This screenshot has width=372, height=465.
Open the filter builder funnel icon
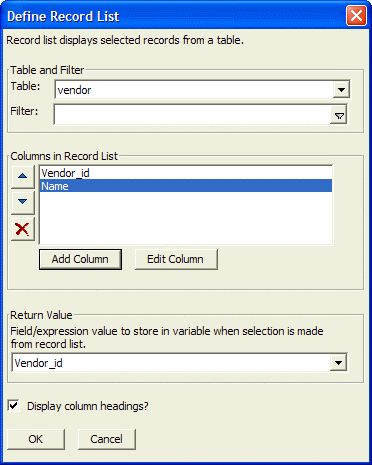(339, 116)
